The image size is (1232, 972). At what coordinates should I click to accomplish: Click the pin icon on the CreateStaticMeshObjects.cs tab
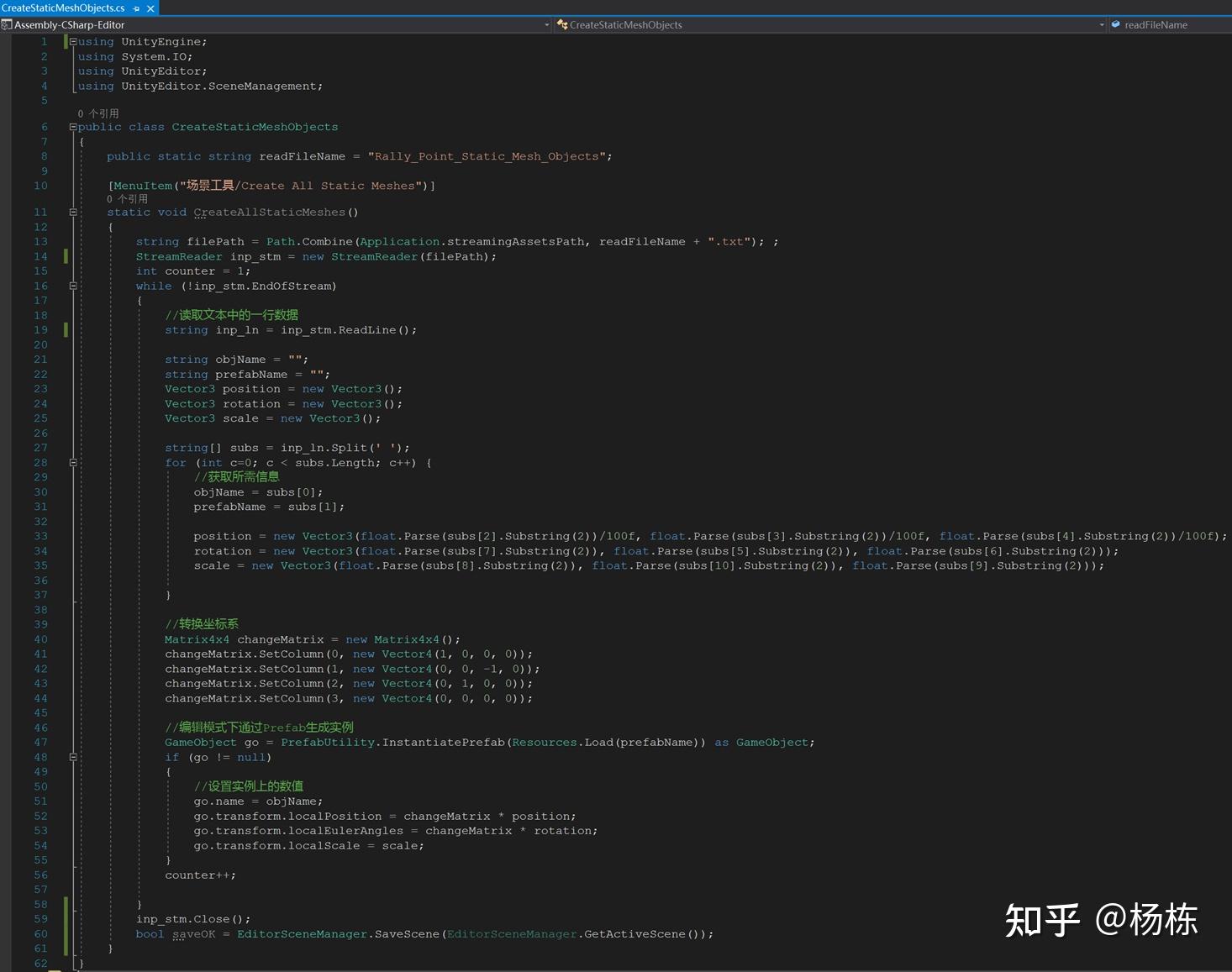click(x=135, y=8)
